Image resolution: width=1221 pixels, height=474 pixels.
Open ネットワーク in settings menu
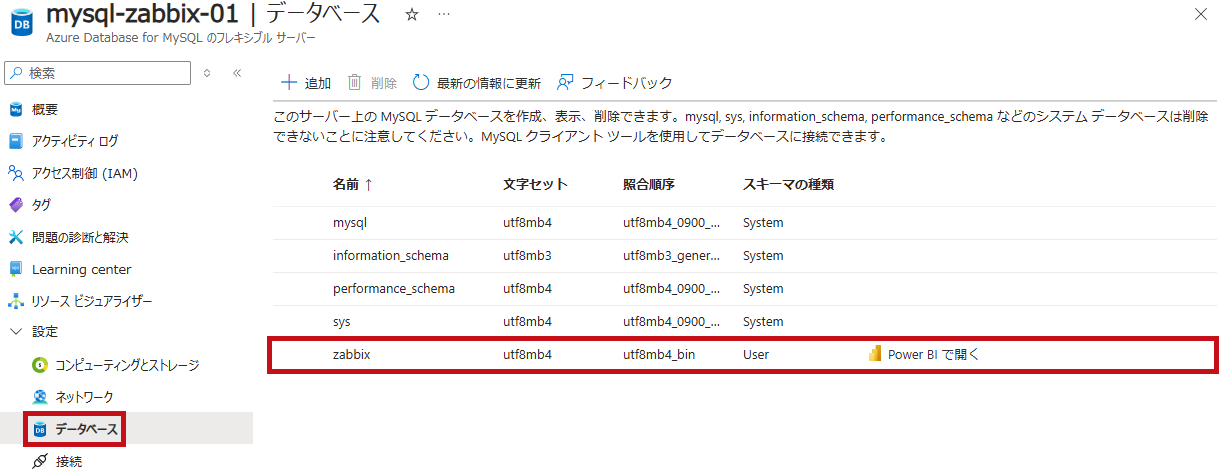click(84, 397)
